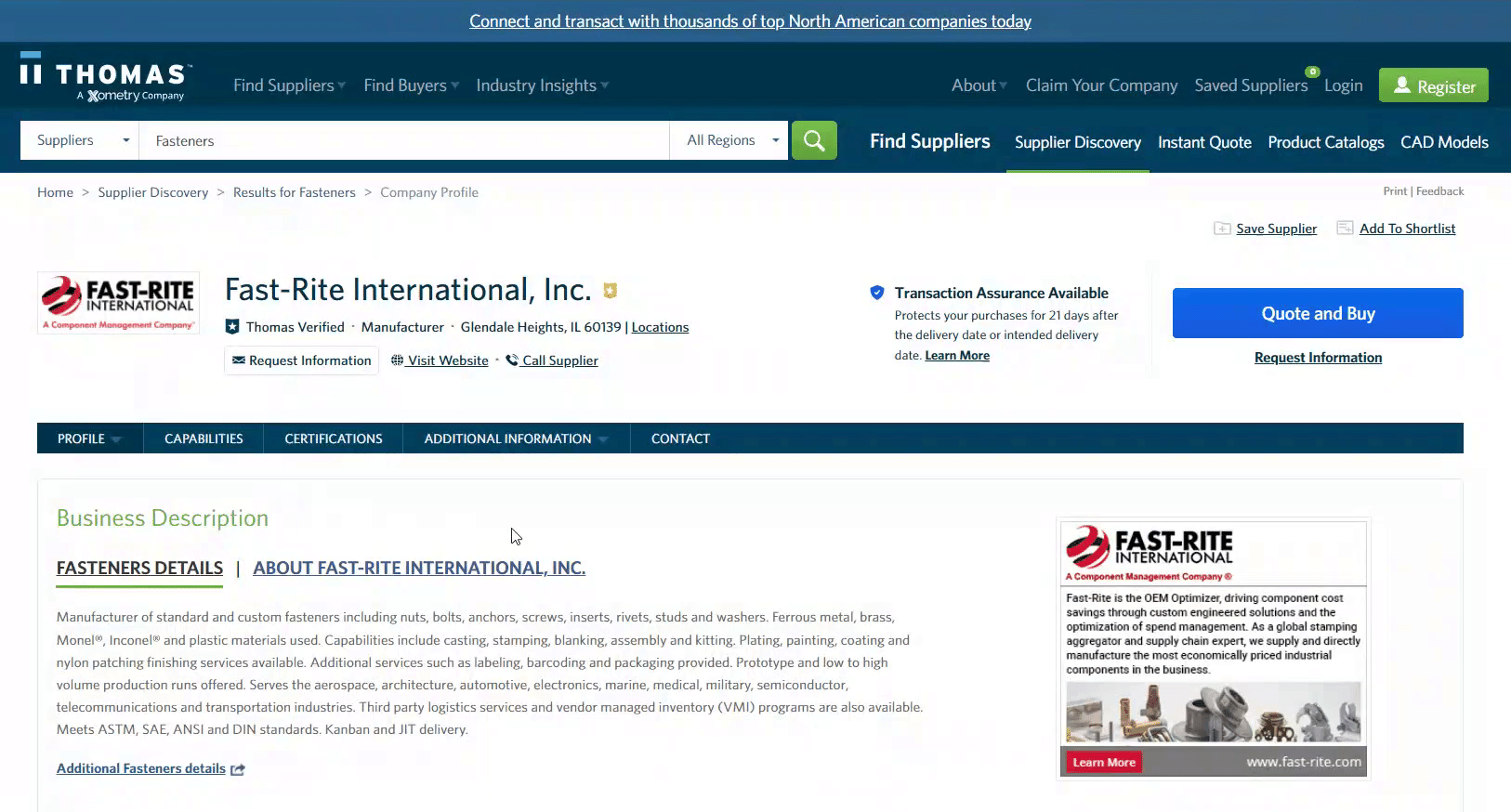Image resolution: width=1511 pixels, height=812 pixels.
Task: Click the Save Supplier link
Action: [1276, 229]
